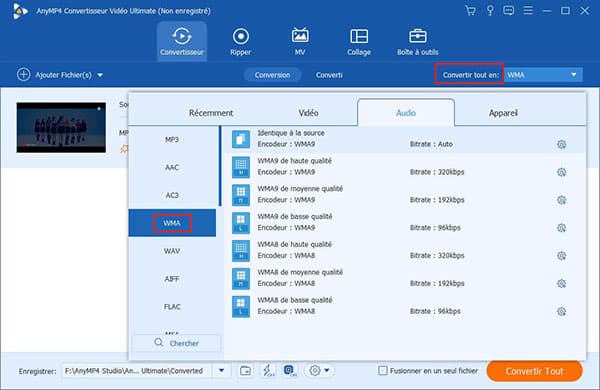Click the Enregistrer output path field
The height and width of the screenshot is (390, 600).
tap(136, 370)
